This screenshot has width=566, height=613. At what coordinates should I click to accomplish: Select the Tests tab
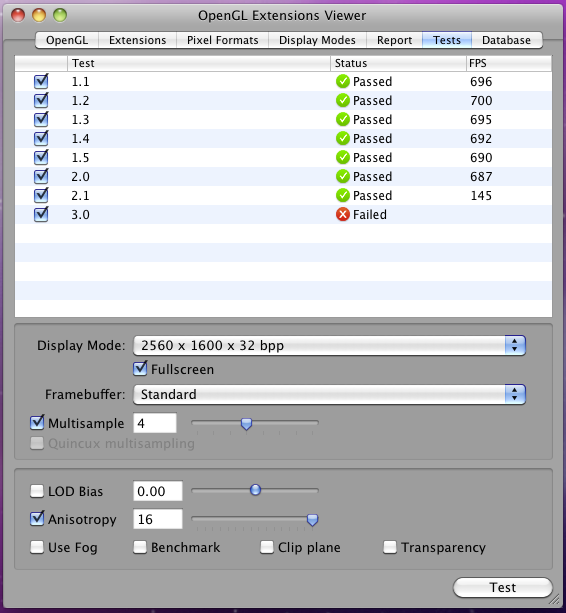(x=447, y=40)
